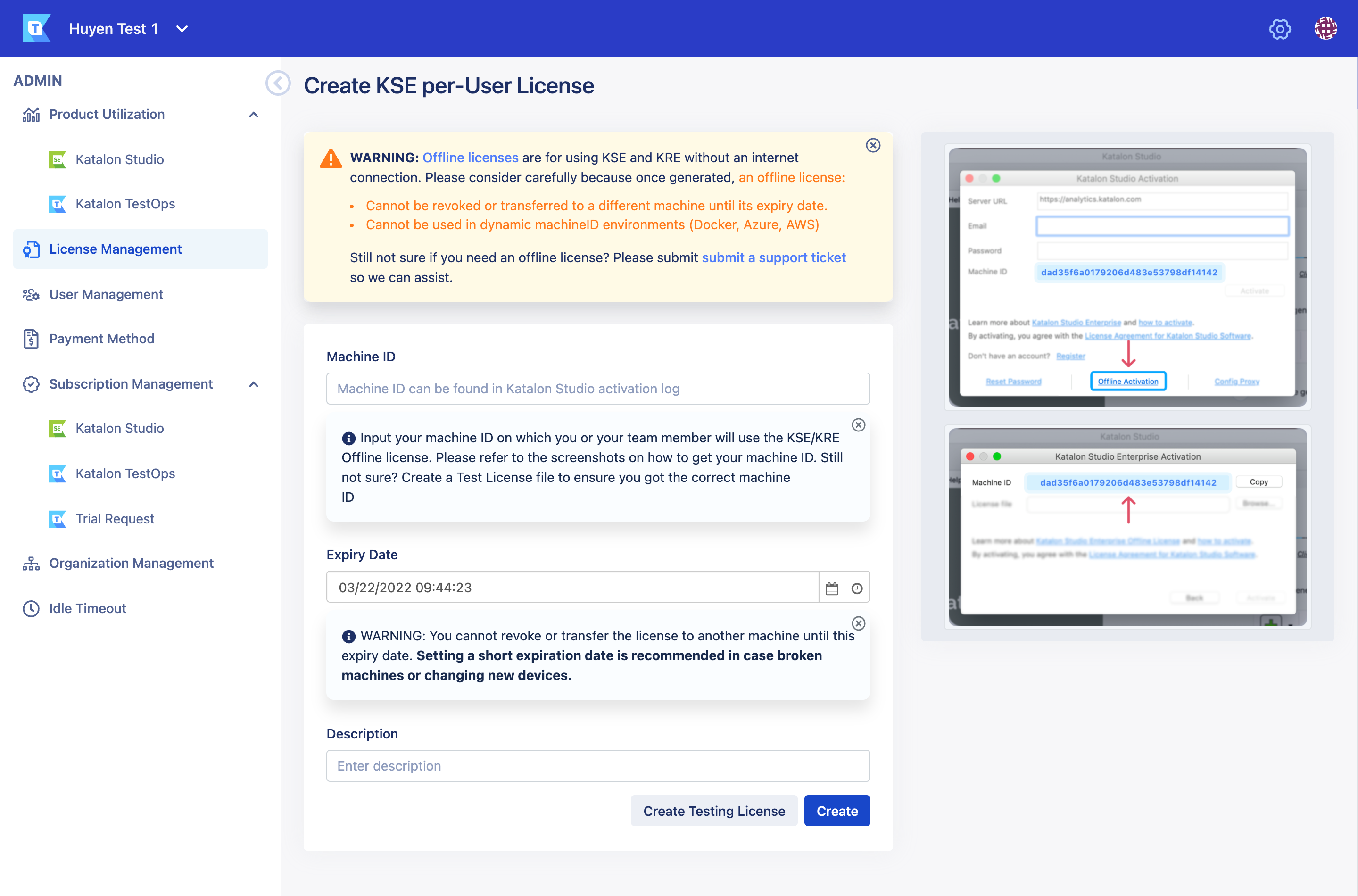The height and width of the screenshot is (896, 1358).
Task: Click the Katalon TestOps subscription item
Action: [126, 473]
